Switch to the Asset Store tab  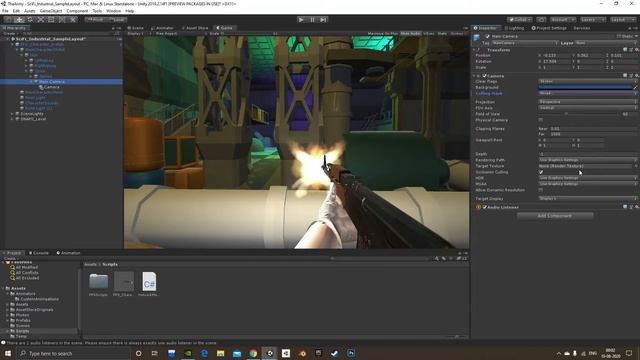point(195,28)
